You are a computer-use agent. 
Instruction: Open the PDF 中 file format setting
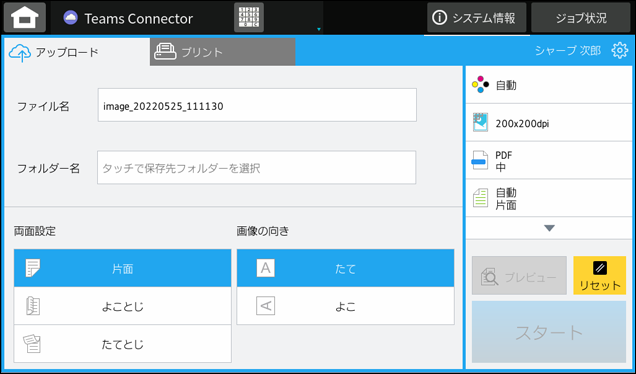(549, 161)
